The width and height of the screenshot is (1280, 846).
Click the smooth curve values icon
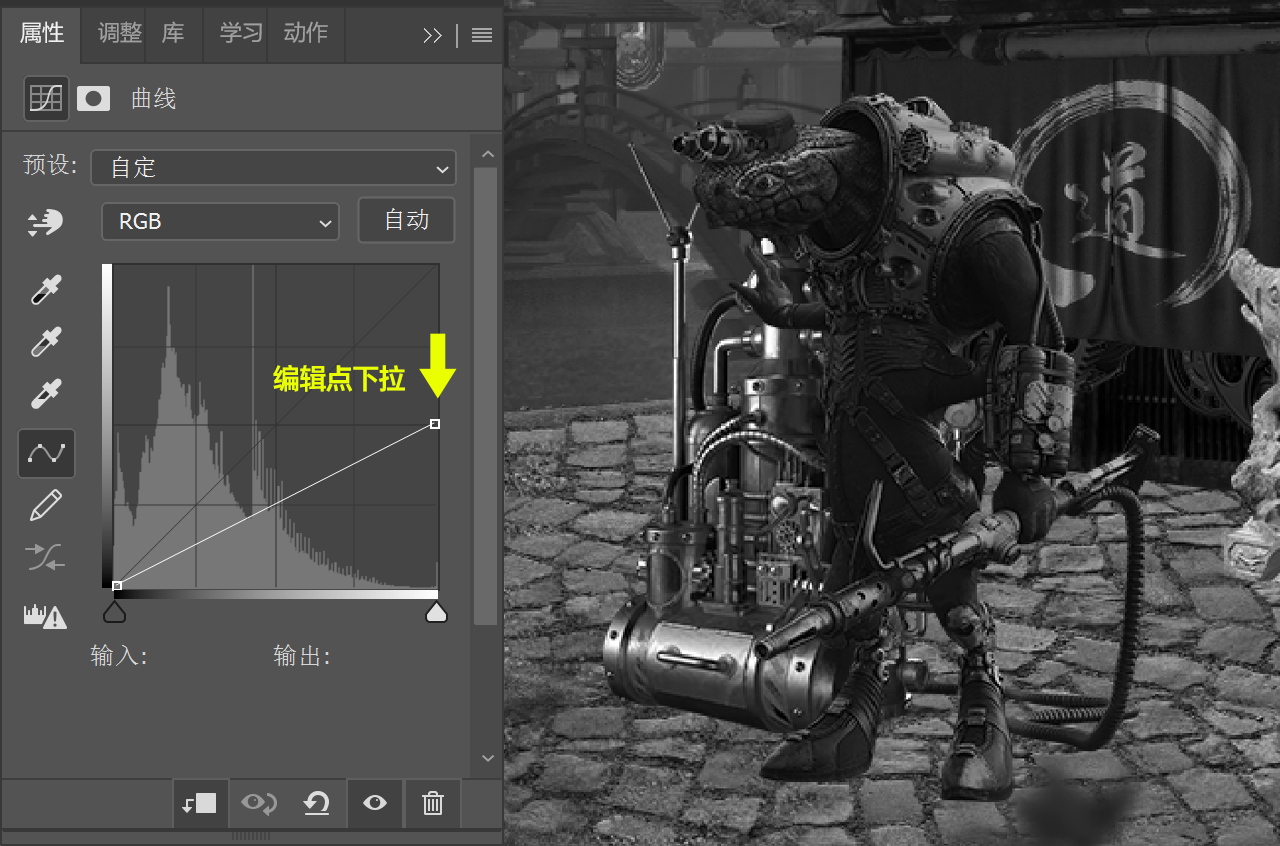[45, 558]
